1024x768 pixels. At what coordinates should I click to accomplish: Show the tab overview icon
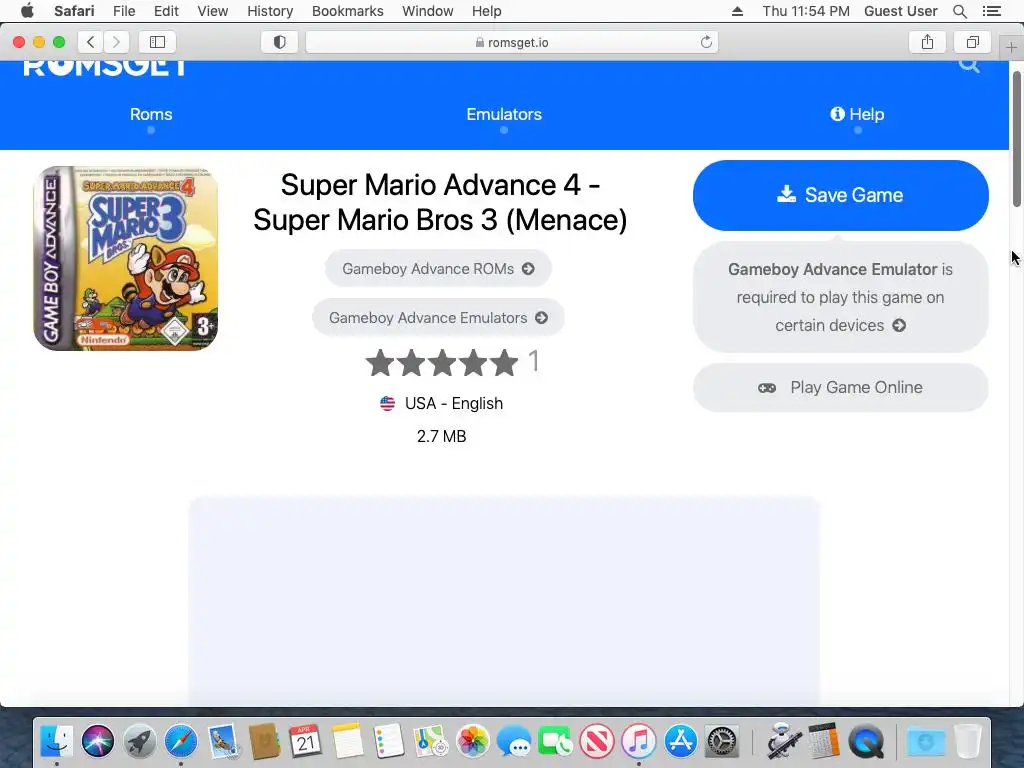[973, 42]
